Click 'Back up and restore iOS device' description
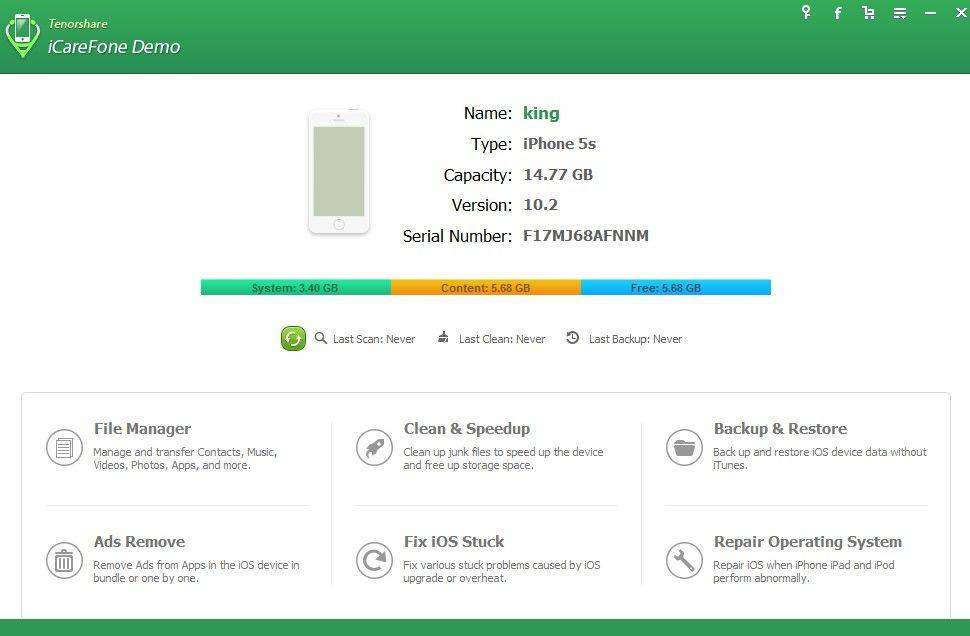970x636 pixels. pos(820,458)
